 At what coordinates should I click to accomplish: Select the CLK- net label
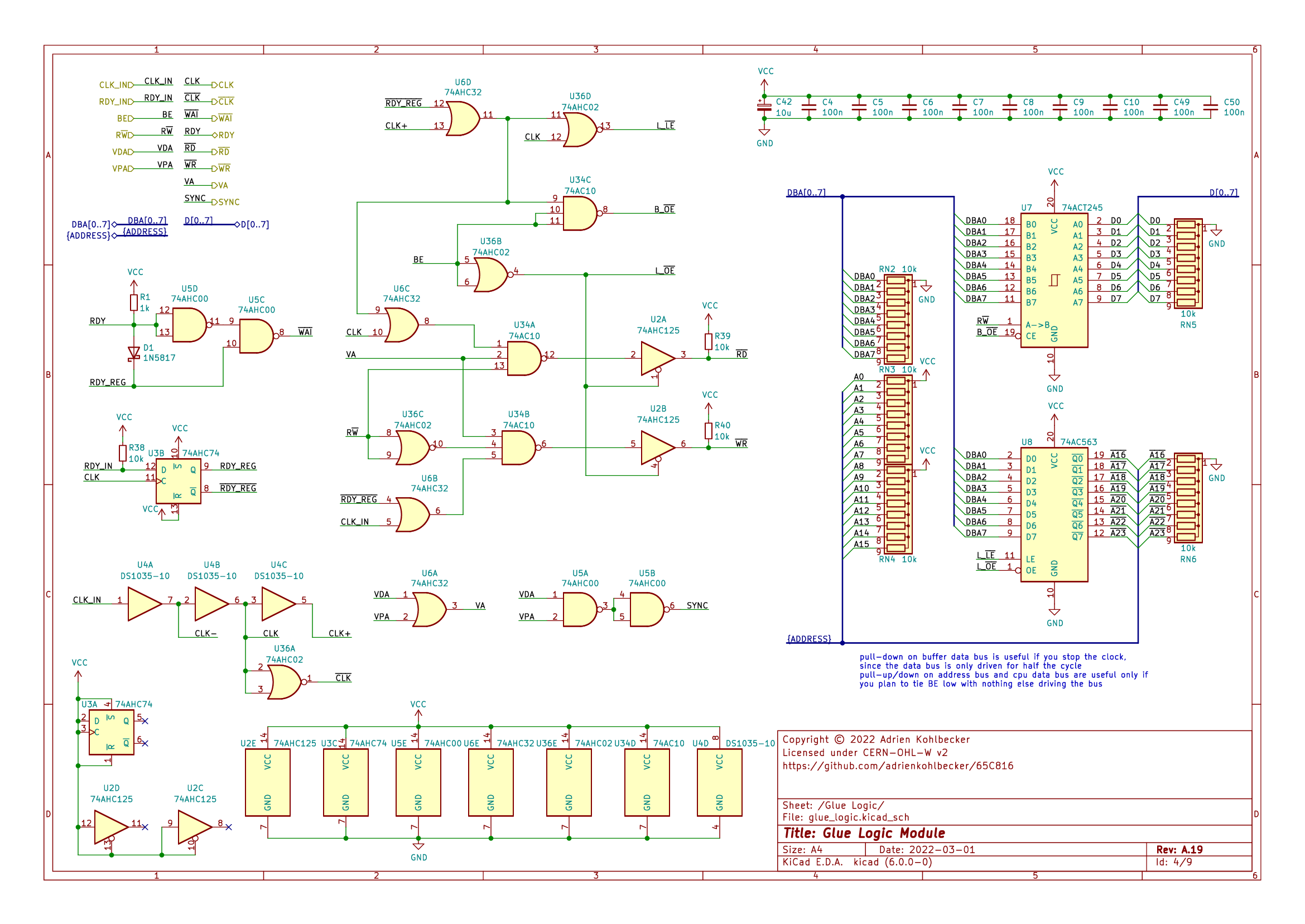pyautogui.click(x=205, y=633)
